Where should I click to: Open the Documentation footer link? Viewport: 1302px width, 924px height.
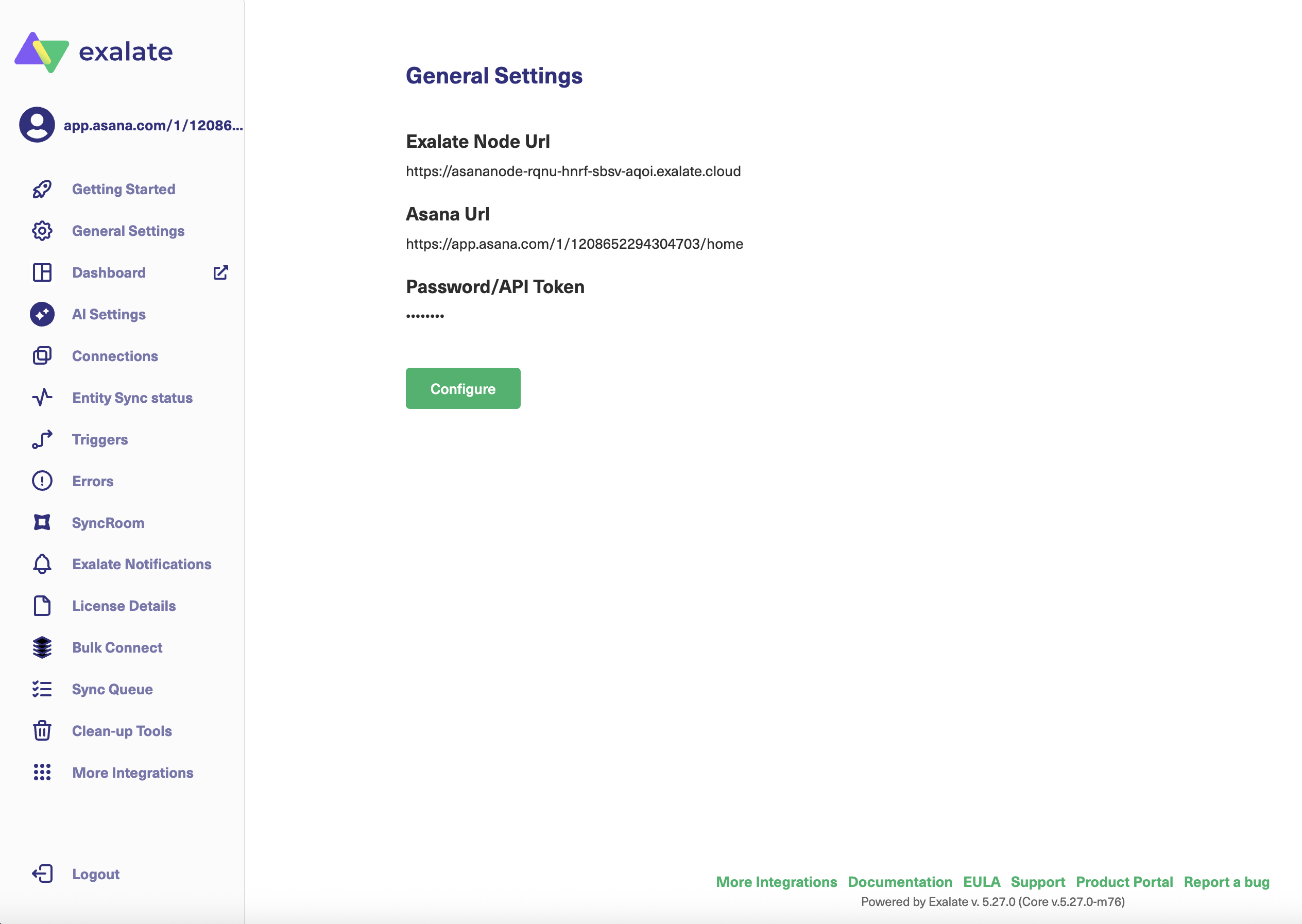point(900,882)
